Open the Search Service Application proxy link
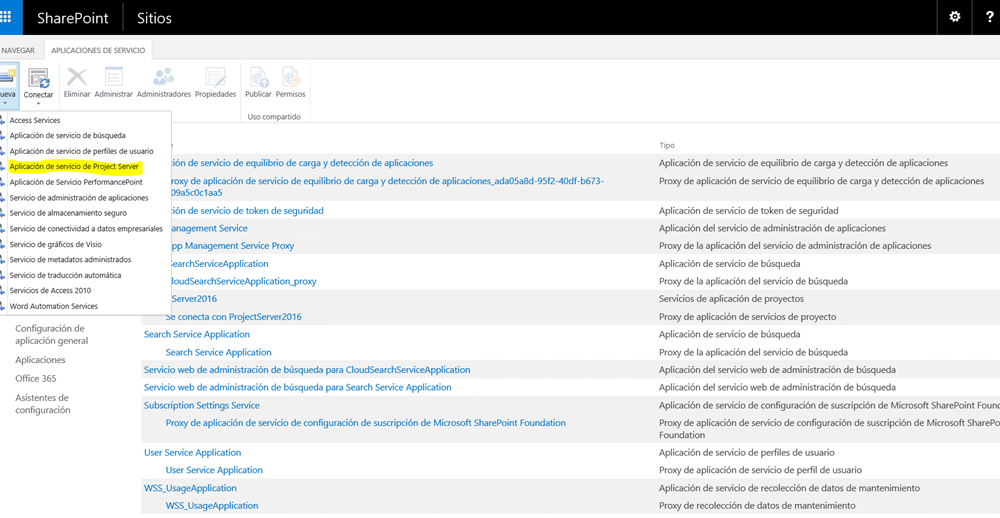Screen dimensions: 1000x518 [x=219, y=352]
